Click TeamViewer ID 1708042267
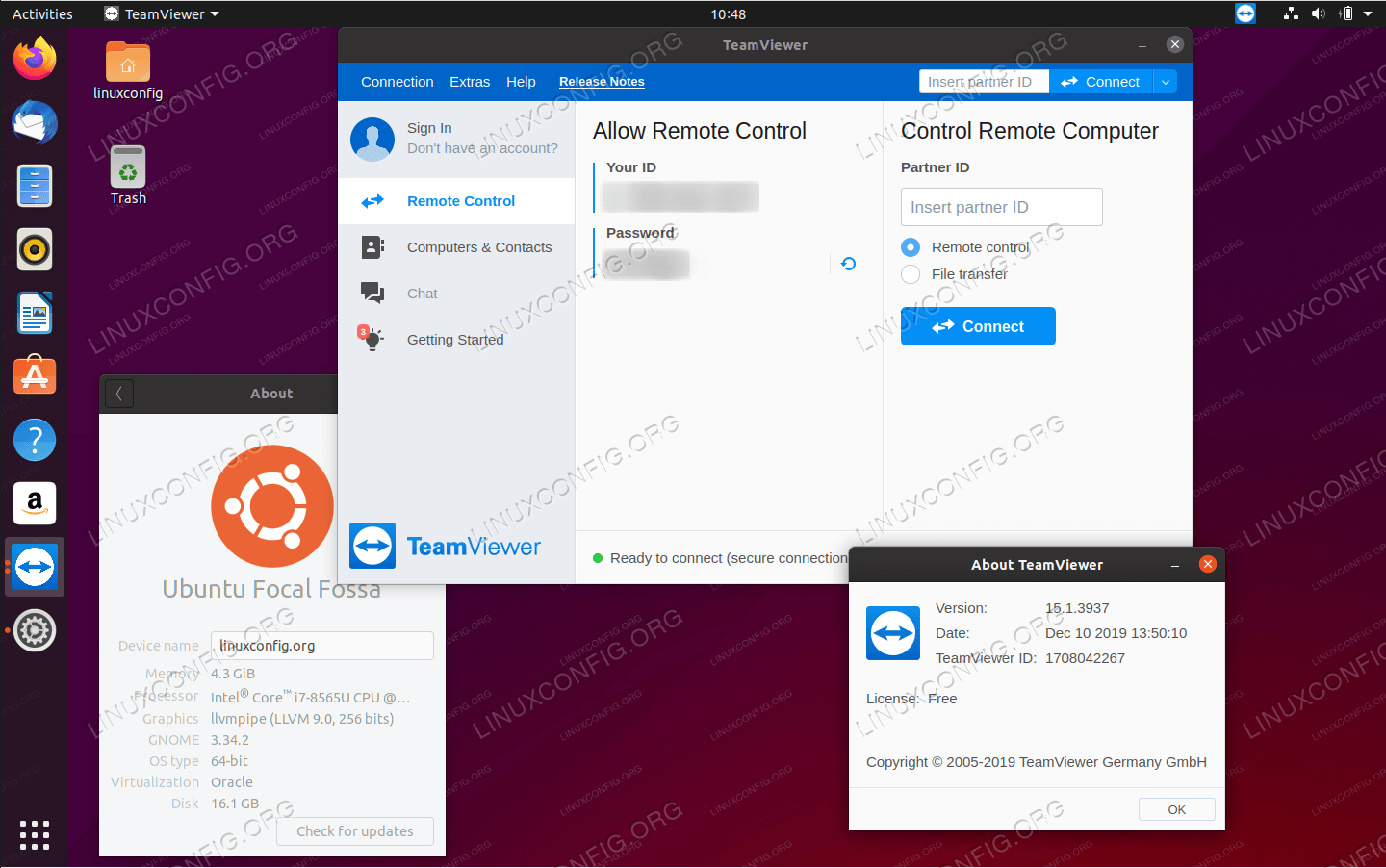The width and height of the screenshot is (1386, 868). 1085,658
